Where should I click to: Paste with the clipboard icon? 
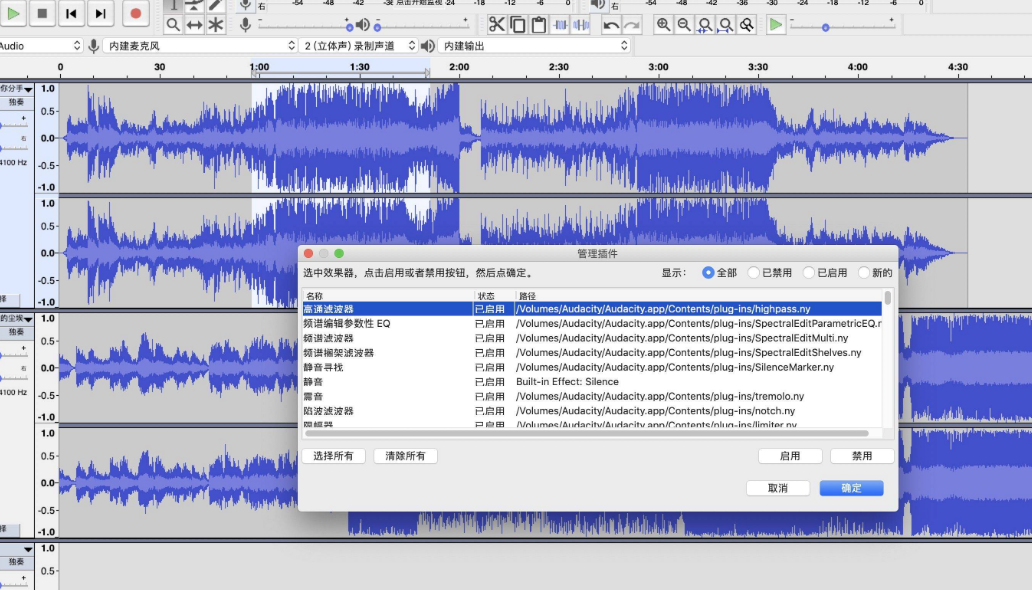click(x=539, y=25)
